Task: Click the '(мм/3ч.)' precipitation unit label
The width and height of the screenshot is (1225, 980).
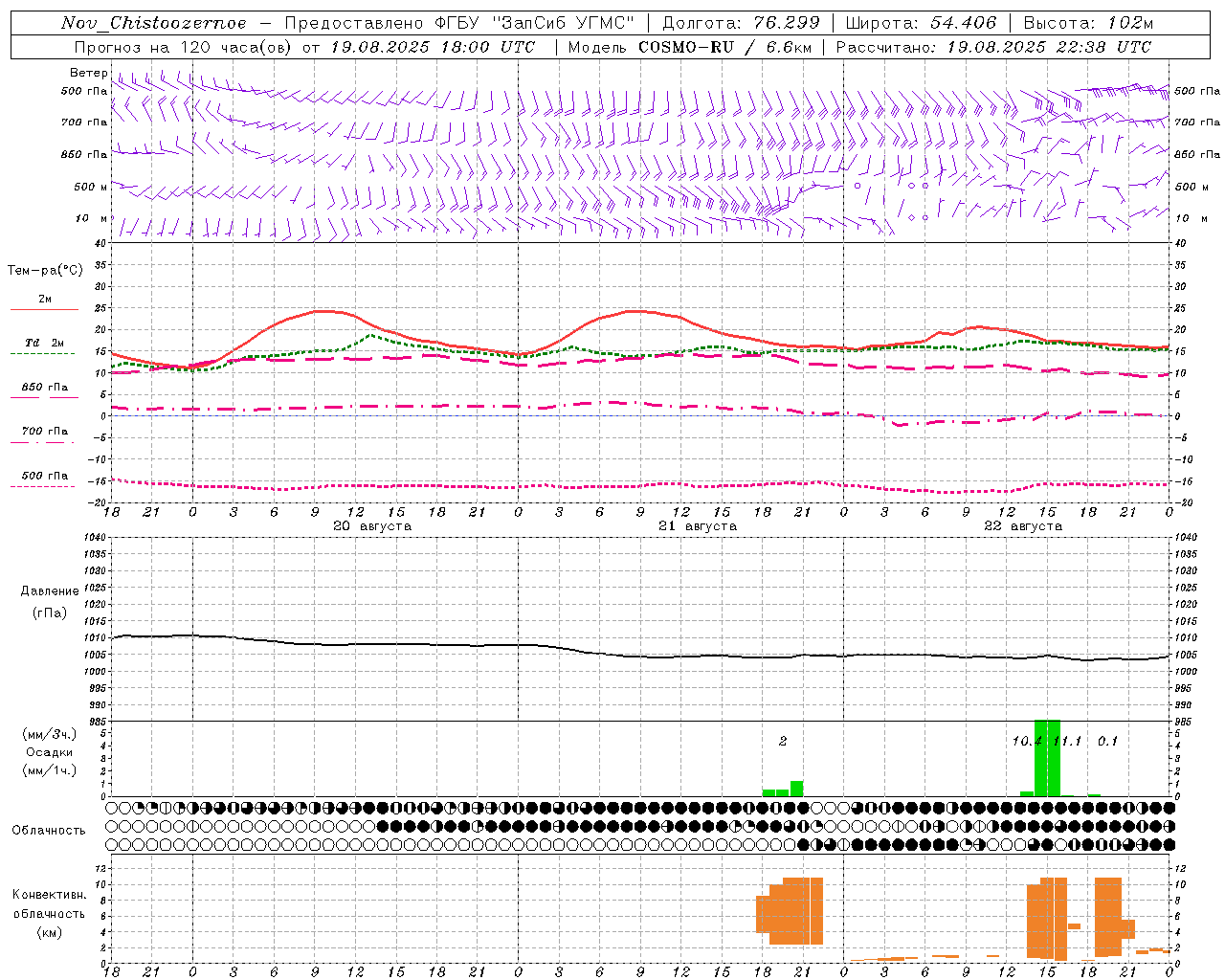Action: 50,734
